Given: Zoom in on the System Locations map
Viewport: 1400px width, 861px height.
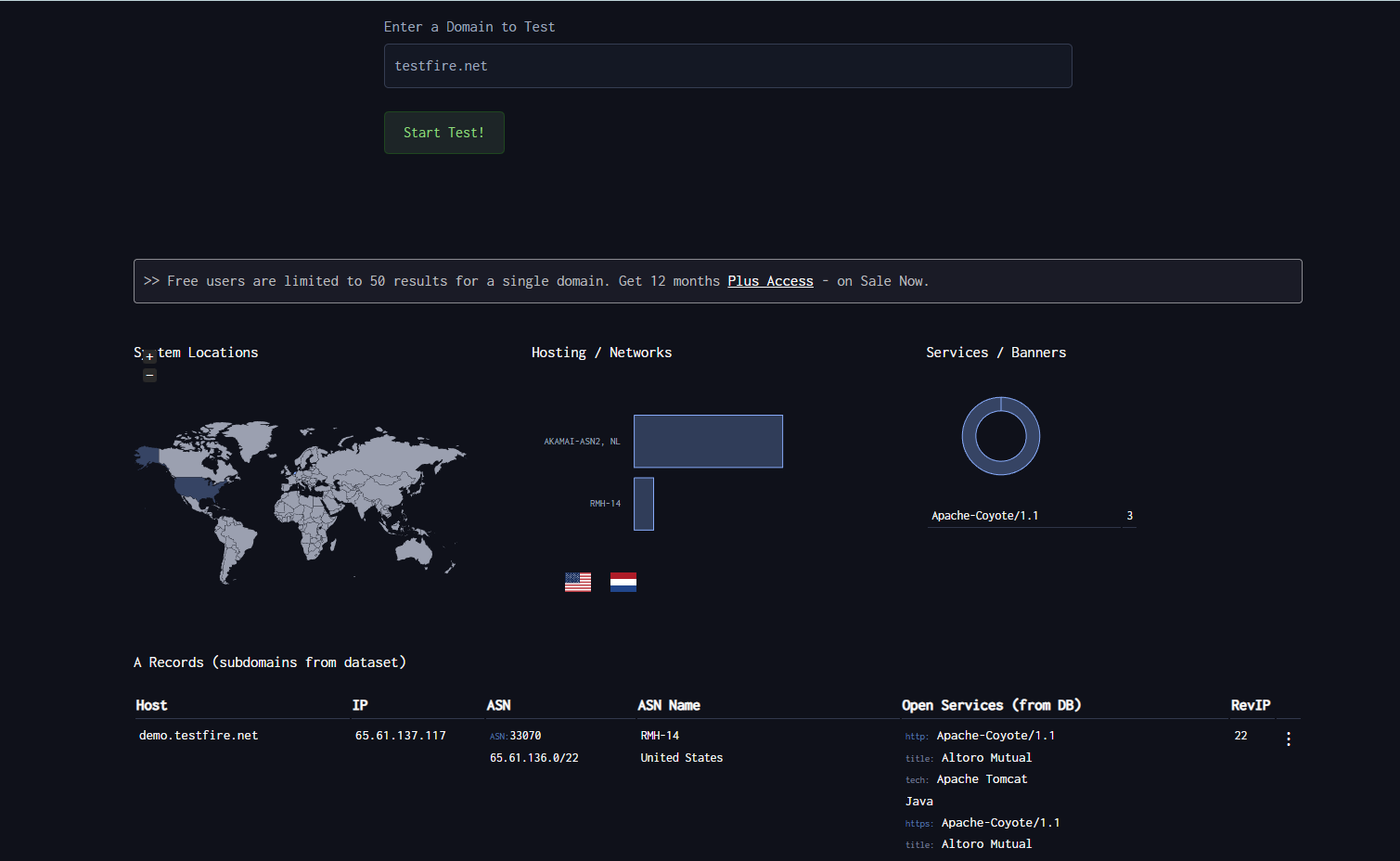Looking at the screenshot, I should pyautogui.click(x=149, y=357).
